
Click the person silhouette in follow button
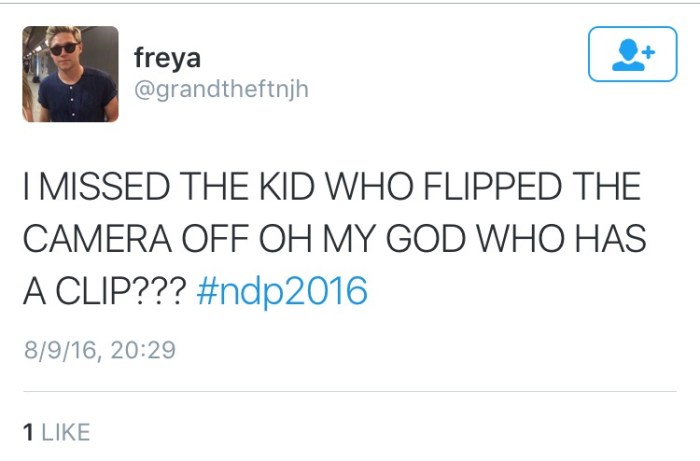pyautogui.click(x=629, y=55)
